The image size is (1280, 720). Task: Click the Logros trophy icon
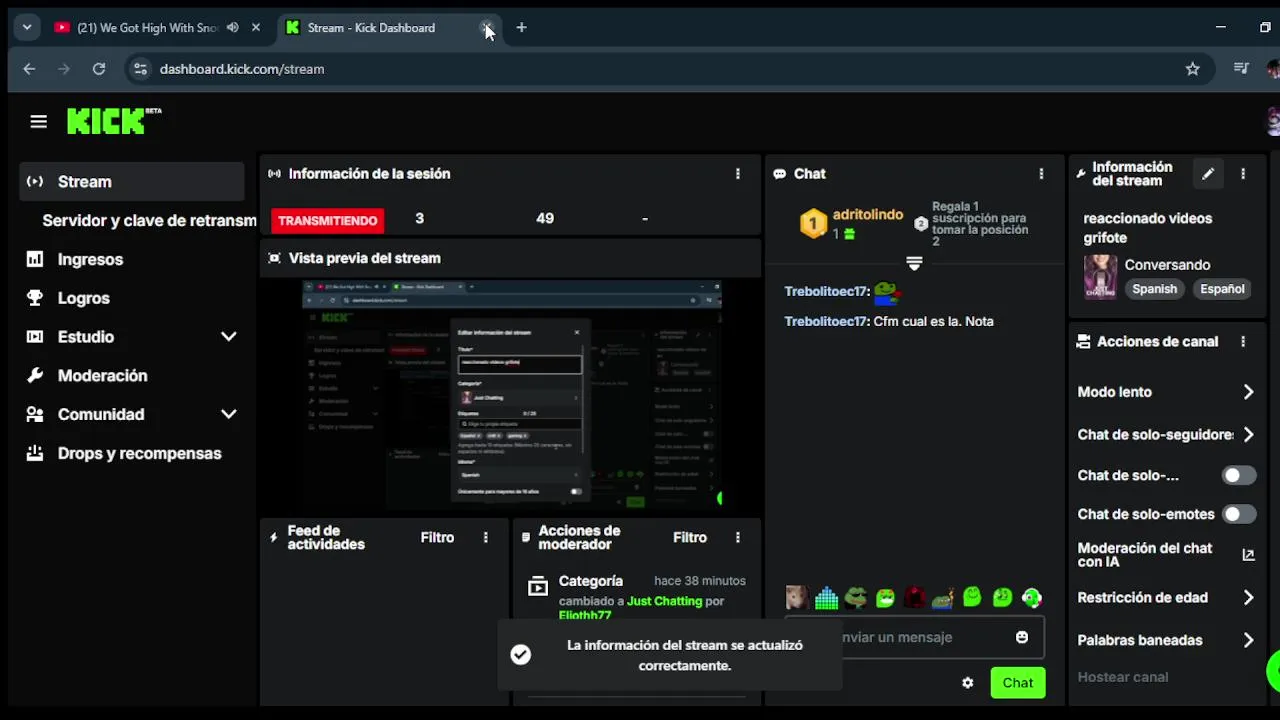point(35,298)
